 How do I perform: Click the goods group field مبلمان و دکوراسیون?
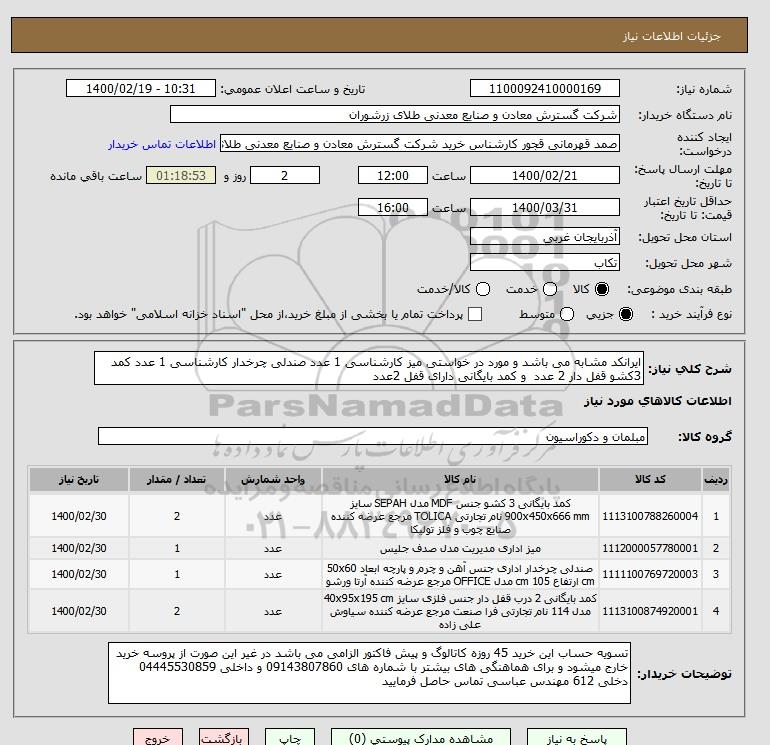373,436
